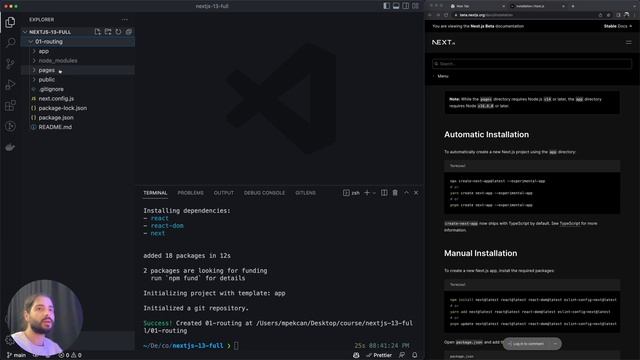This screenshot has width=640, height=360.
Task: Open the Stable Docs link
Action: (618, 26)
